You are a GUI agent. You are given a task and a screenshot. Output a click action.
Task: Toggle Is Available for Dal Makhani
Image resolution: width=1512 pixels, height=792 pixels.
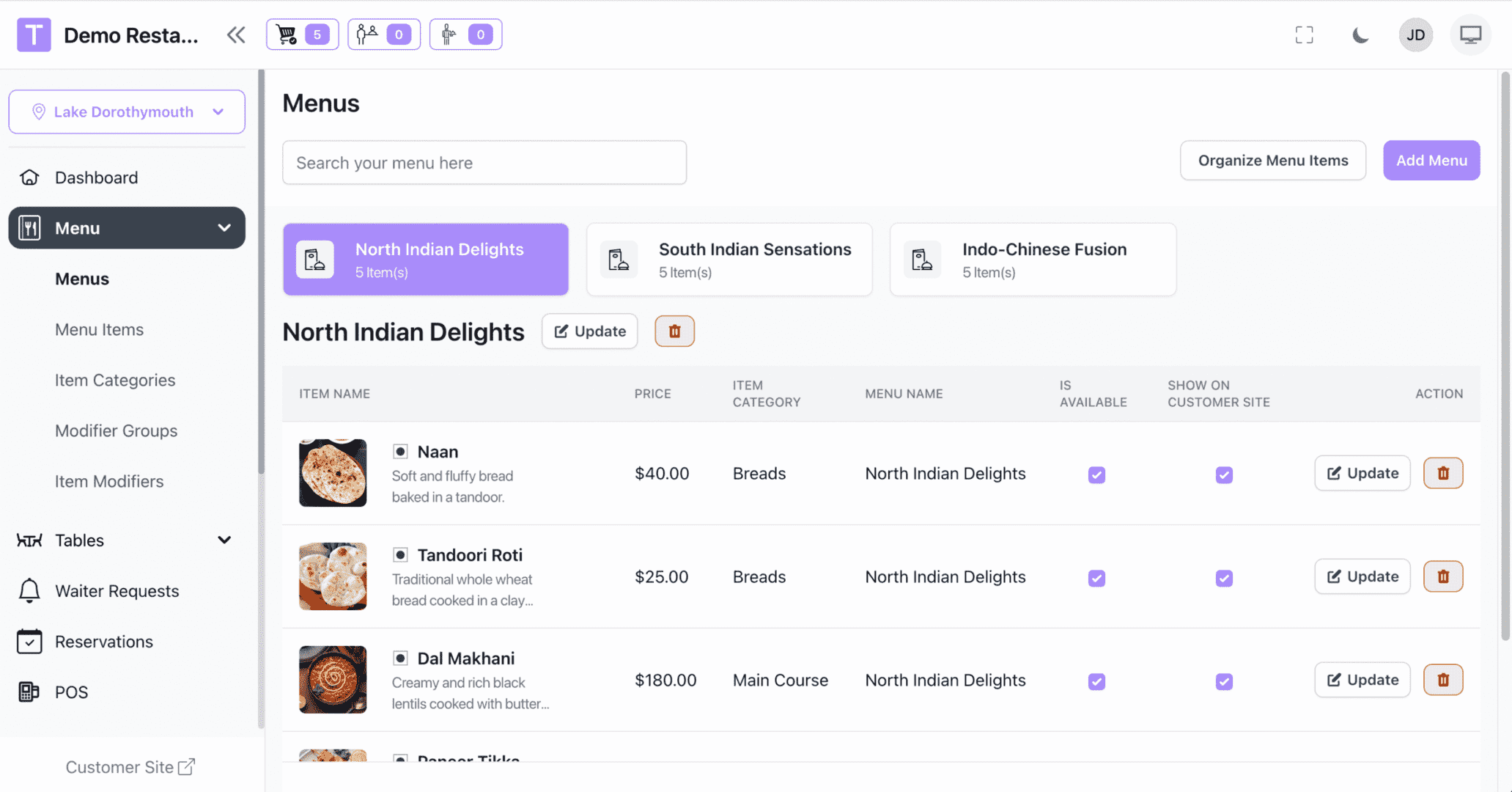coord(1096,681)
